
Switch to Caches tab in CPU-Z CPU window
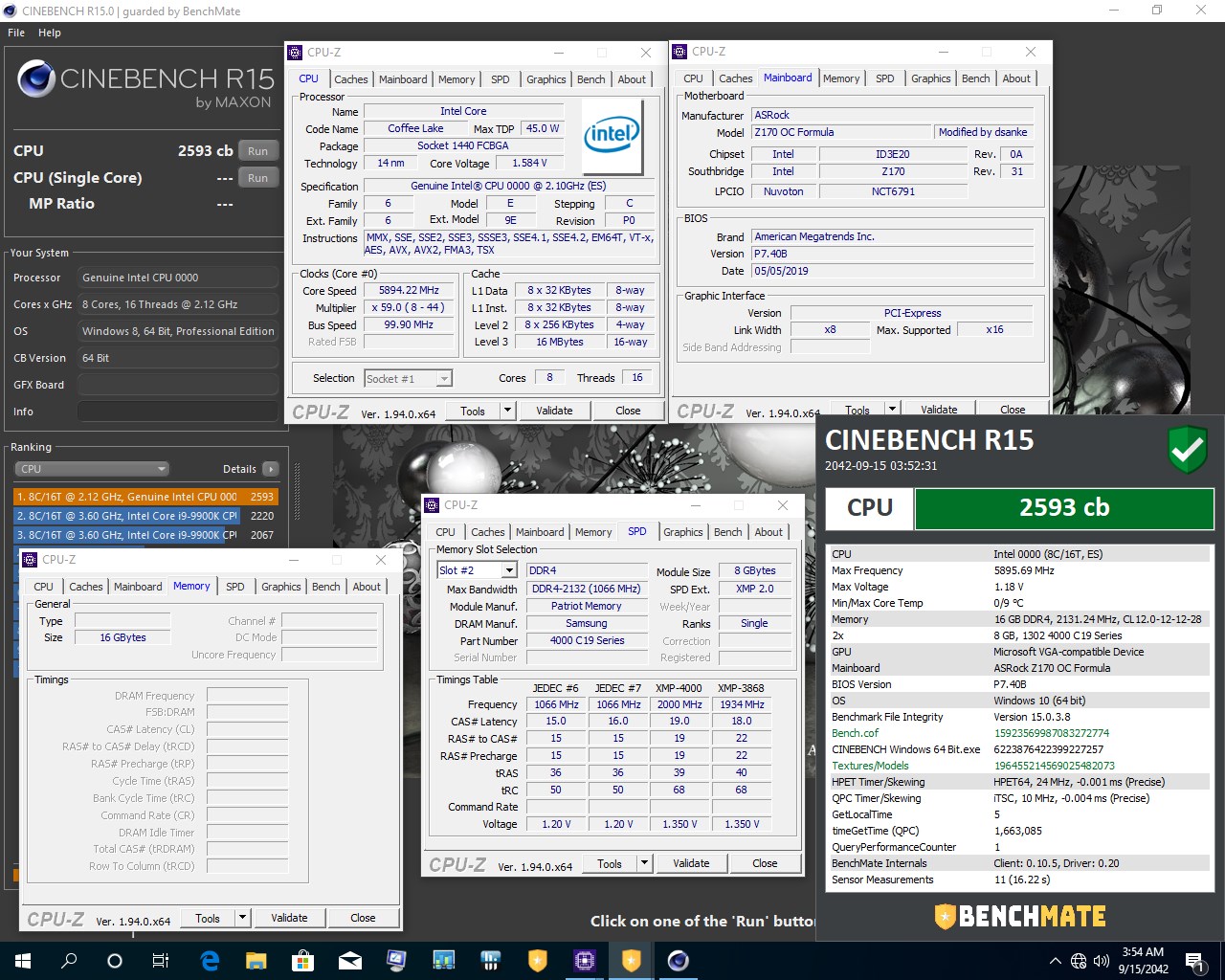pyautogui.click(x=351, y=79)
